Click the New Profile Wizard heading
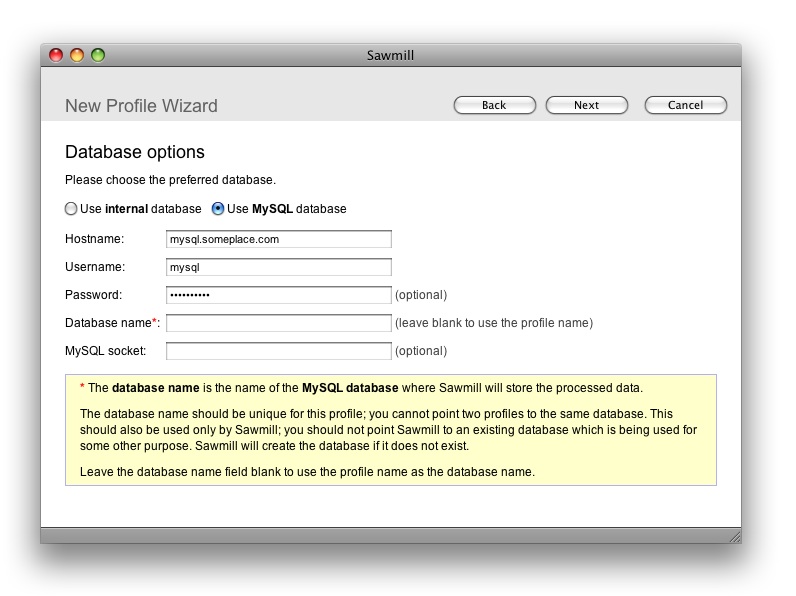The height and width of the screenshot is (596, 796). [x=141, y=106]
